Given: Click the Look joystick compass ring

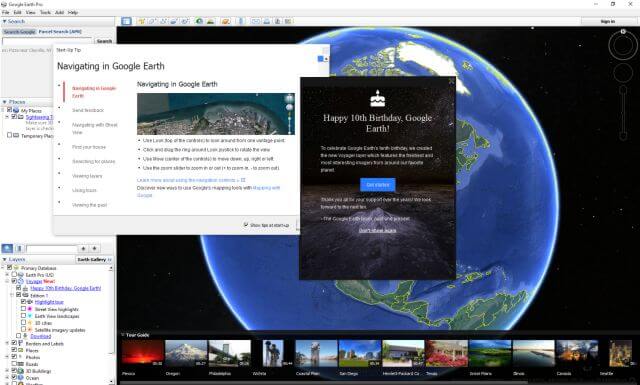Looking at the screenshot, I should (622, 45).
